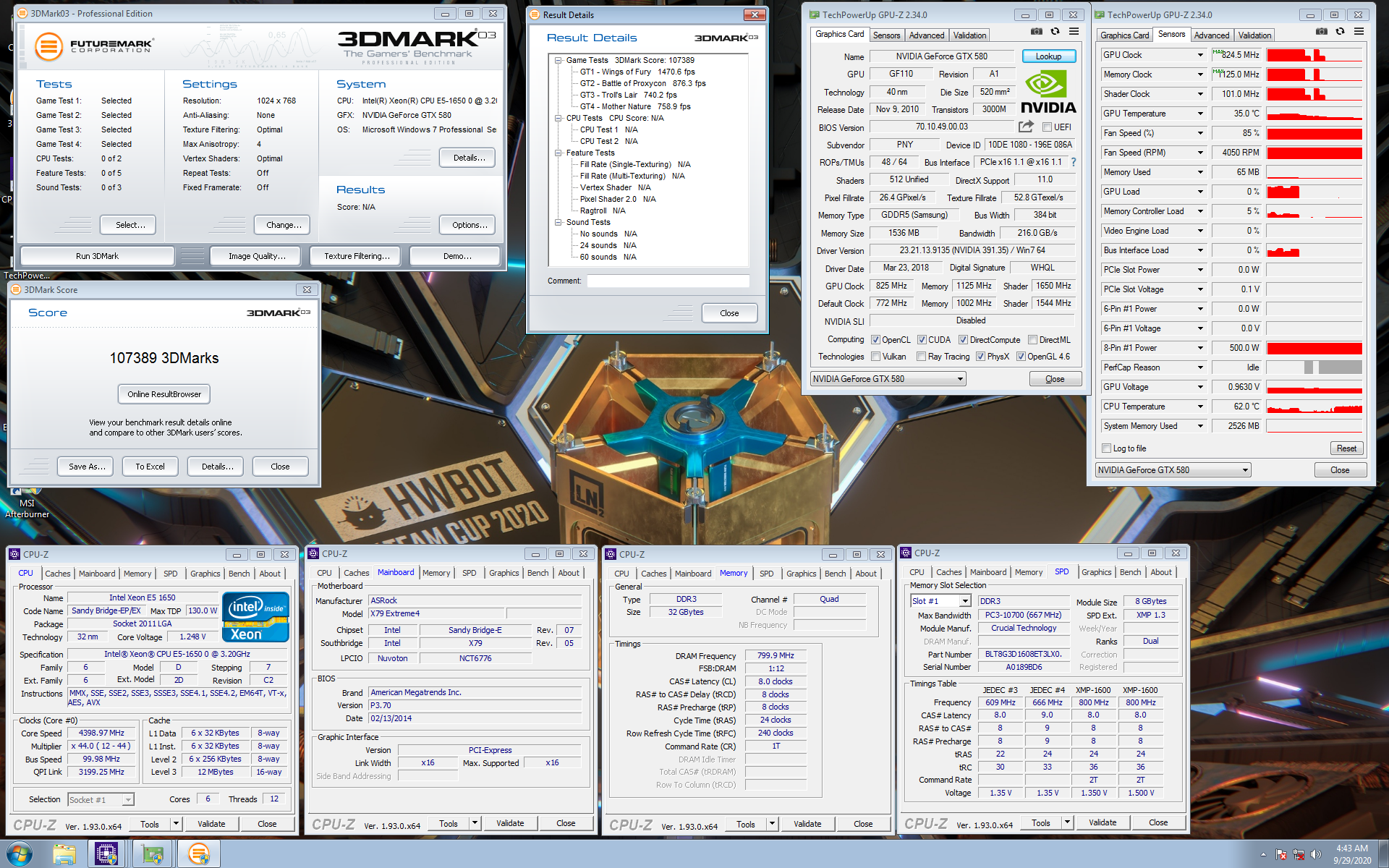Toggle the CUDA checkbox
Screen dimensions: 1389x868
[x=922, y=340]
